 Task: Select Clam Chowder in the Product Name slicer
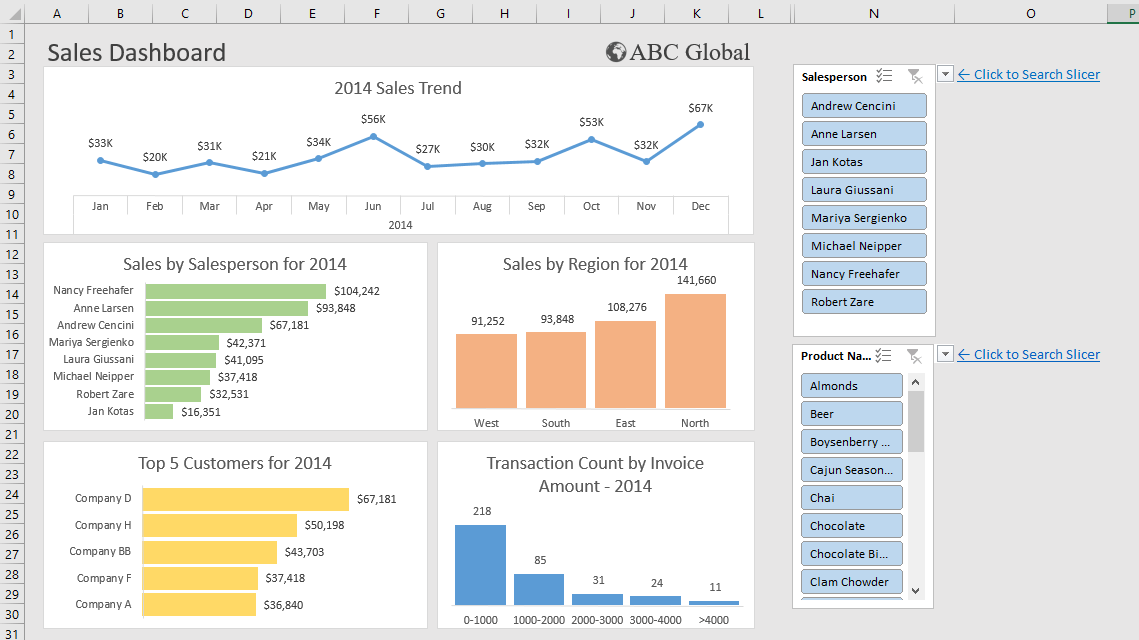[851, 581]
